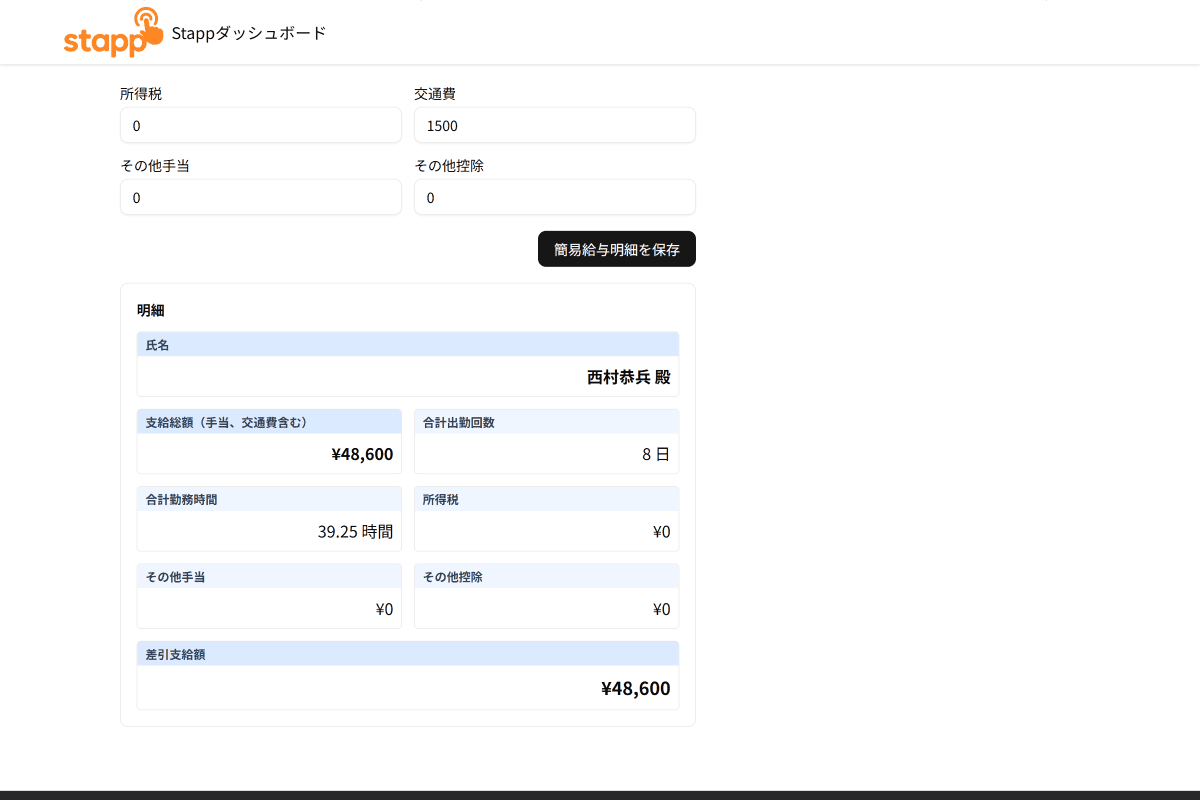Click the 交通費 label above the input
The image size is (1200, 800).
coord(435,94)
